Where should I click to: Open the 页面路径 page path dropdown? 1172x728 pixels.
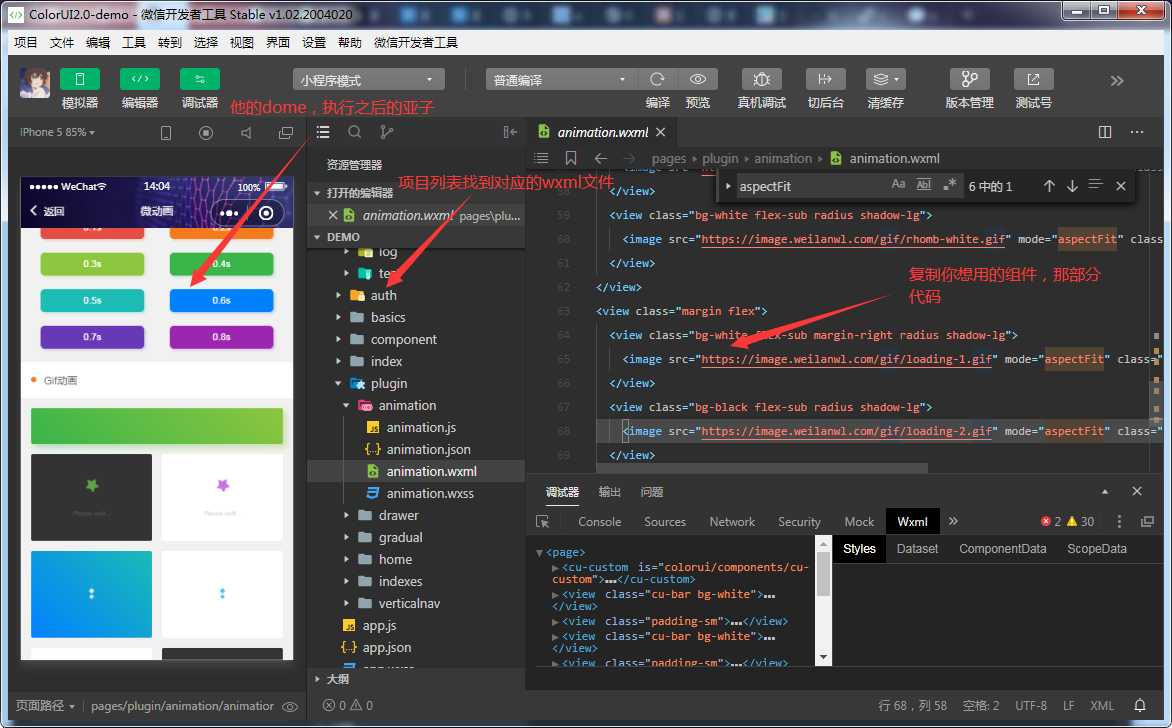46,706
